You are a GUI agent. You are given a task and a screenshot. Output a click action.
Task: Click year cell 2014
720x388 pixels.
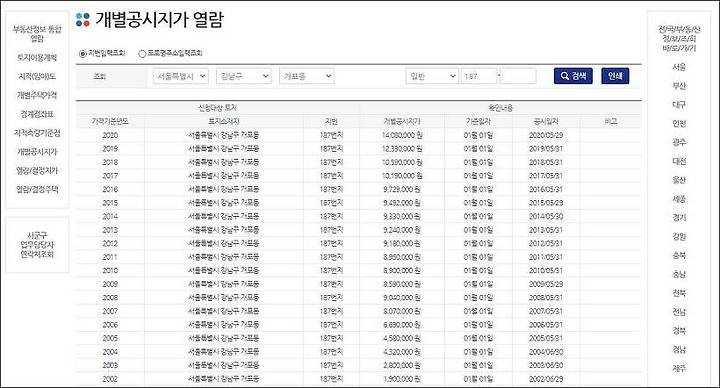click(x=110, y=216)
